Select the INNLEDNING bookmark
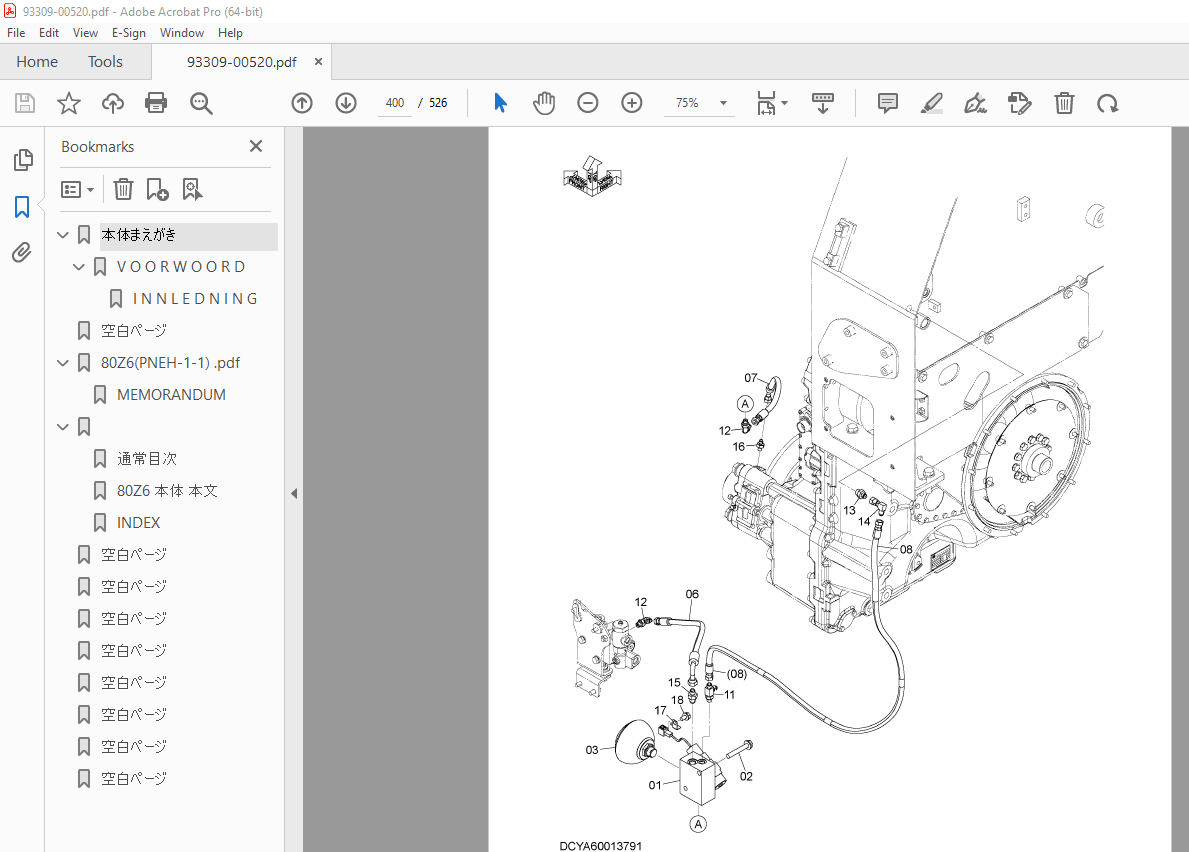This screenshot has height=852, width=1189. coord(196,299)
